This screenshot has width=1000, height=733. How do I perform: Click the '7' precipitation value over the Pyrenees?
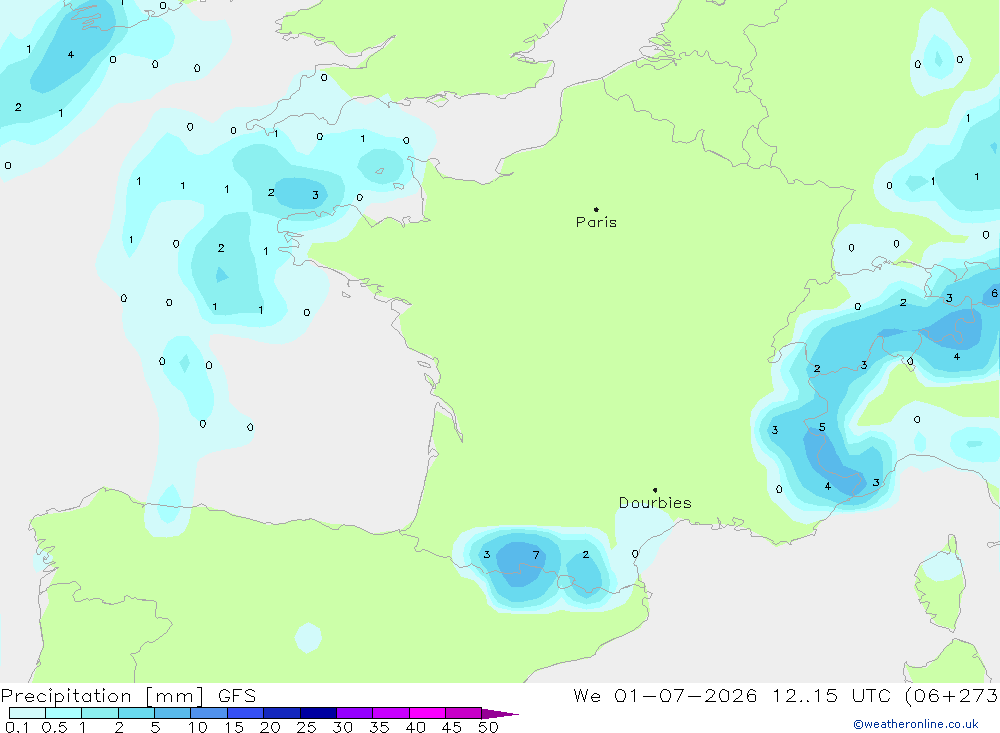(536, 555)
